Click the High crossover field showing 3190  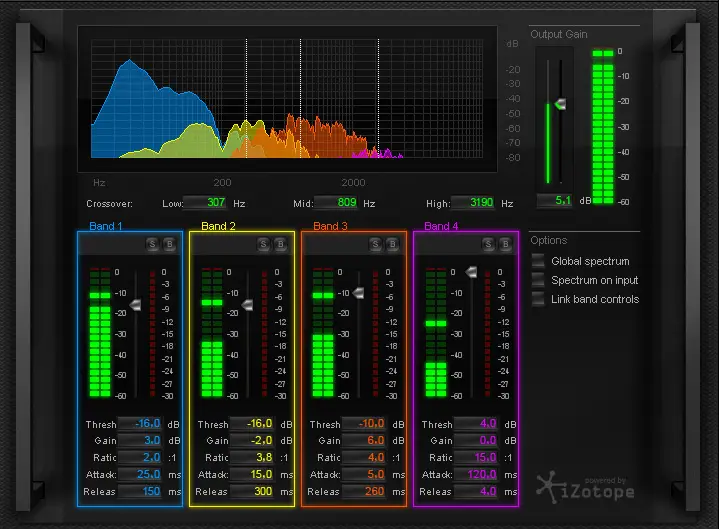pyautogui.click(x=473, y=203)
